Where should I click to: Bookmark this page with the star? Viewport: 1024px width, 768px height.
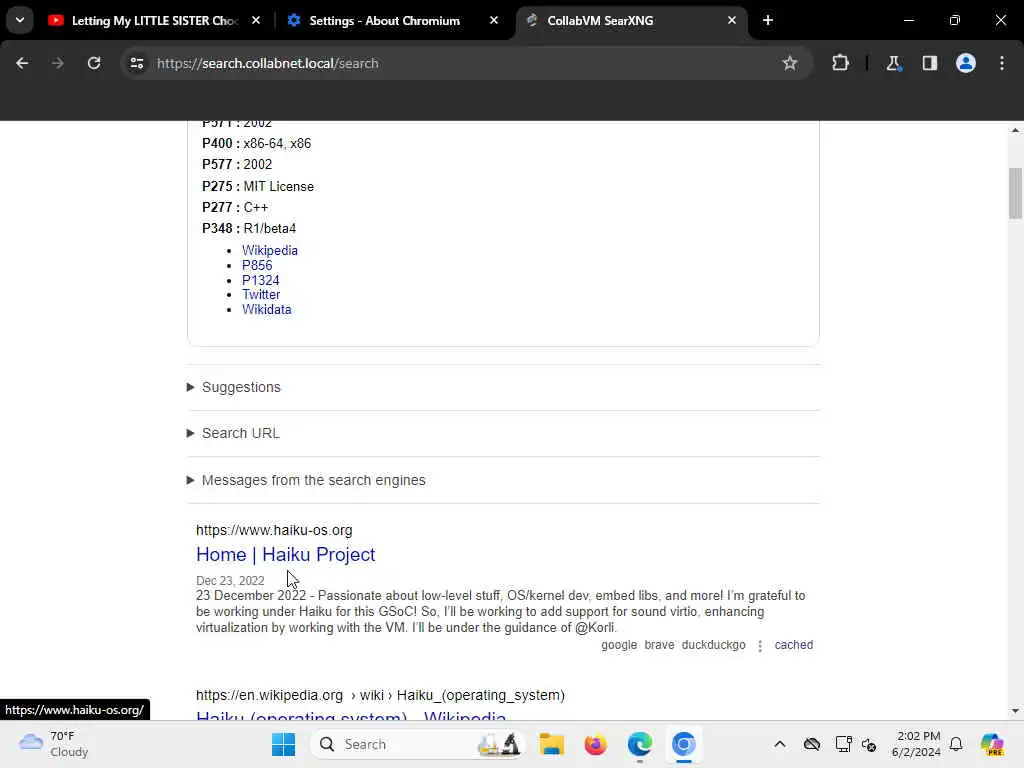tap(790, 63)
